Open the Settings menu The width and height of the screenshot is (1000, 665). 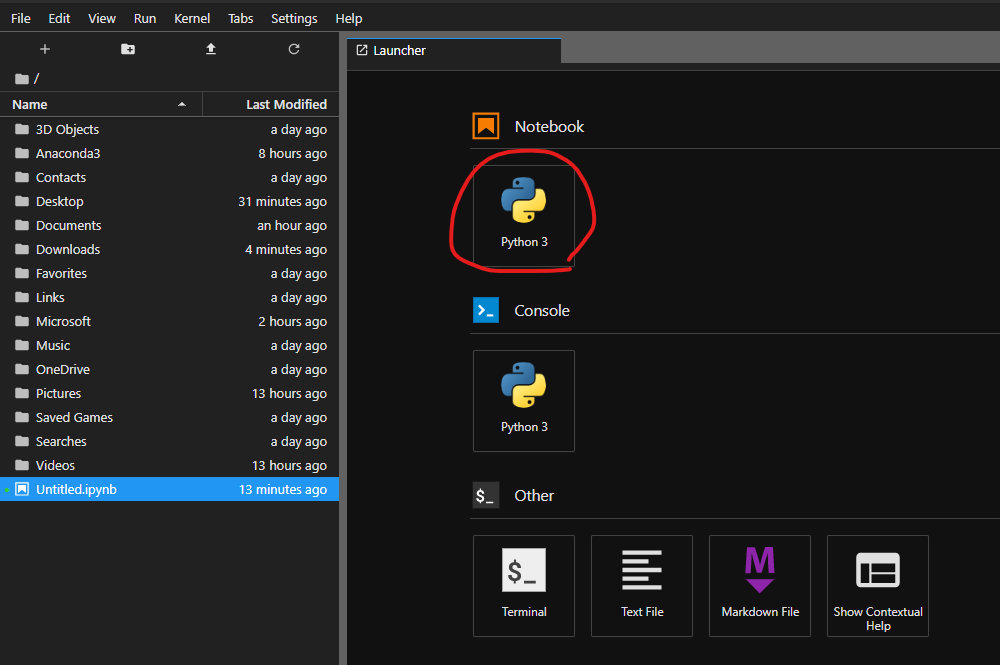294,18
